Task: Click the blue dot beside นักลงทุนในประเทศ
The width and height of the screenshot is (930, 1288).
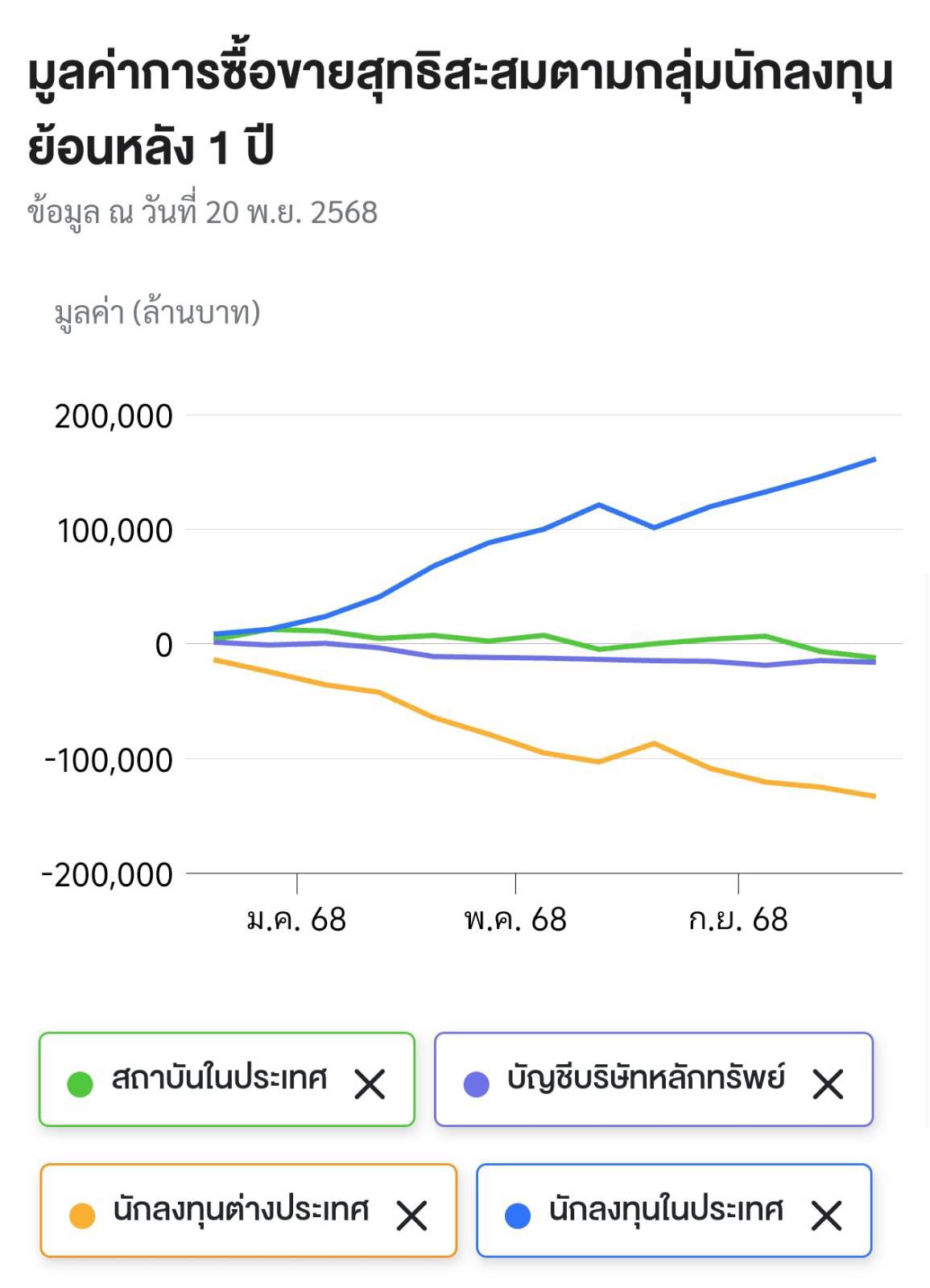Action: click(x=518, y=1215)
